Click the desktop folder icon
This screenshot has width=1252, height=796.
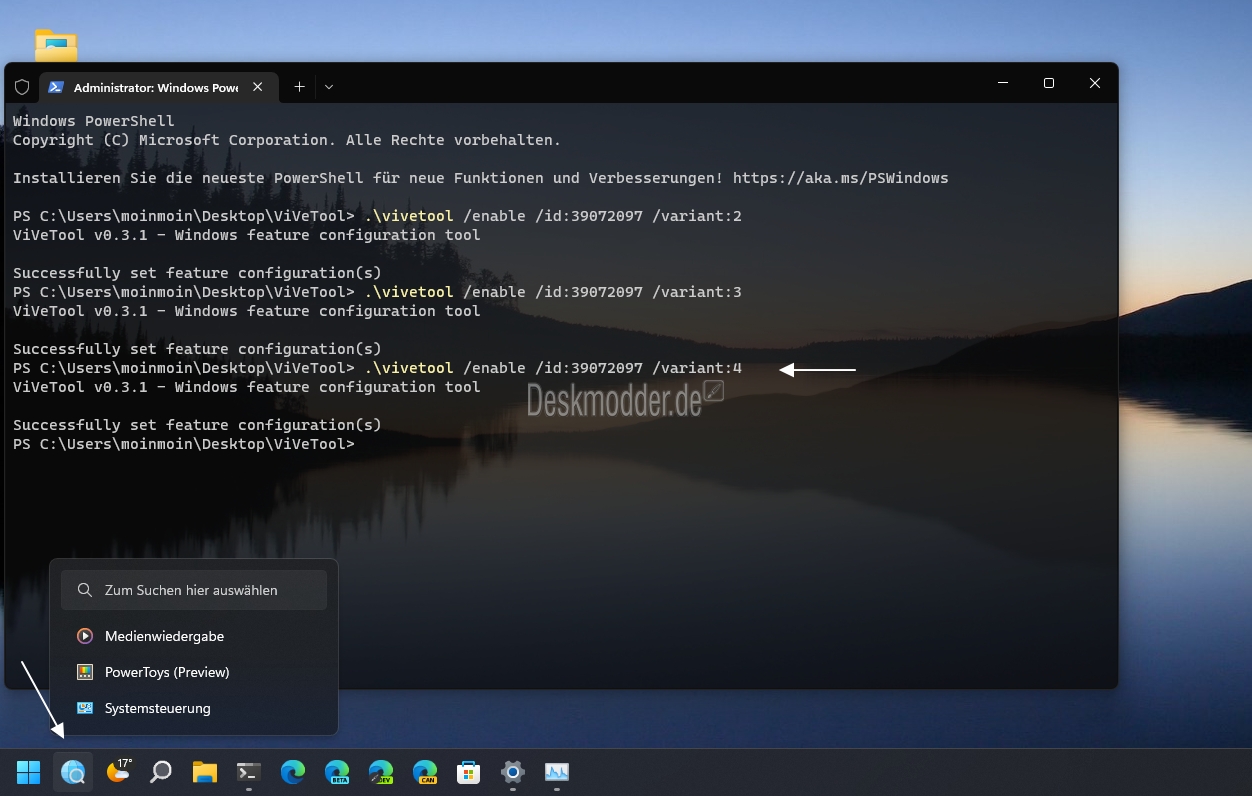(x=56, y=45)
